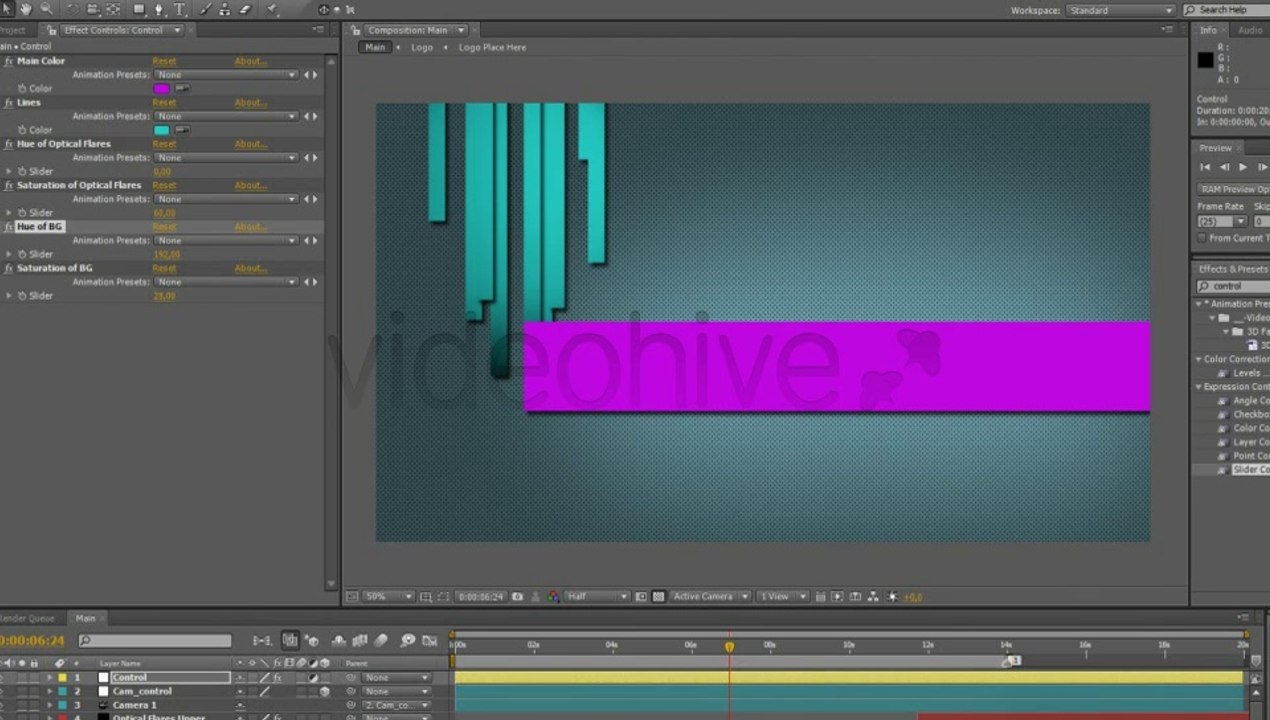Image resolution: width=1270 pixels, height=720 pixels.
Task: Click the Fast Previews icon in viewer bar
Action: [837, 596]
